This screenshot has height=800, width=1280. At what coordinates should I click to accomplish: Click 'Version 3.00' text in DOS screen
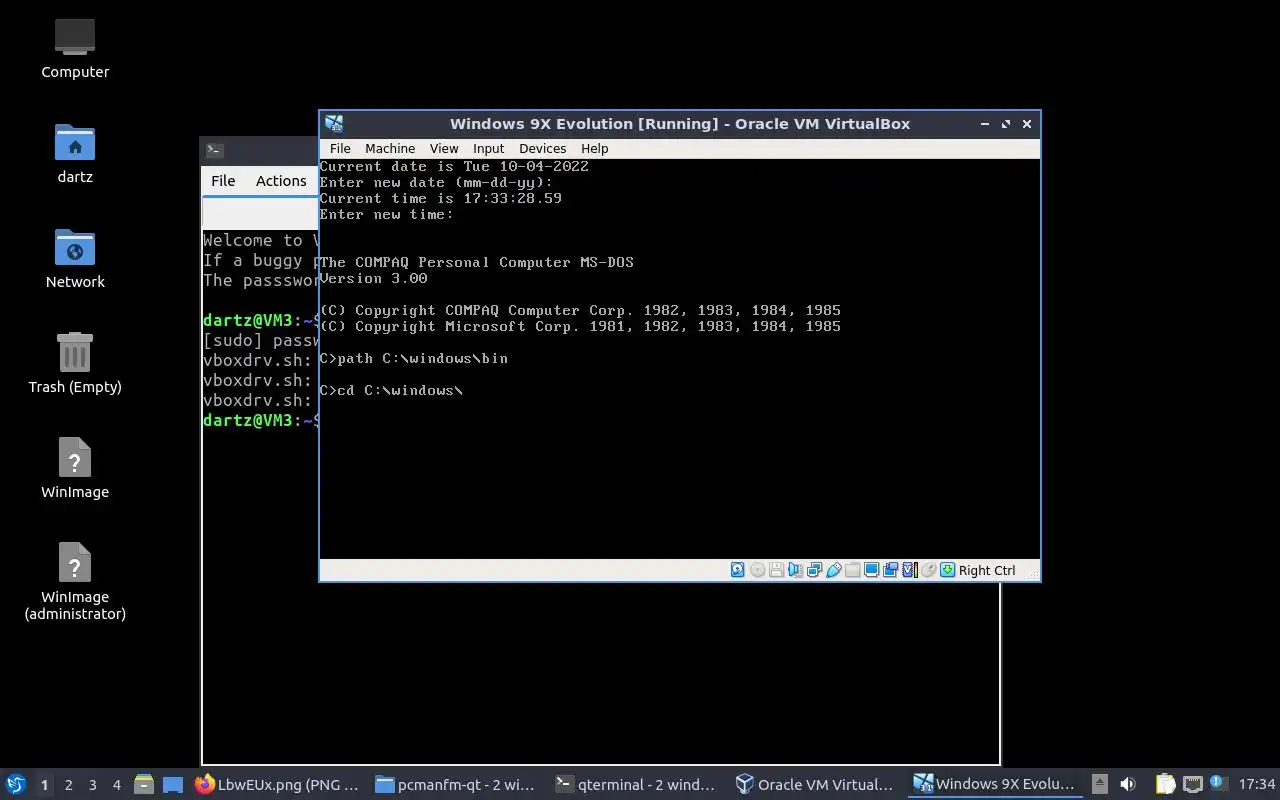point(374,278)
